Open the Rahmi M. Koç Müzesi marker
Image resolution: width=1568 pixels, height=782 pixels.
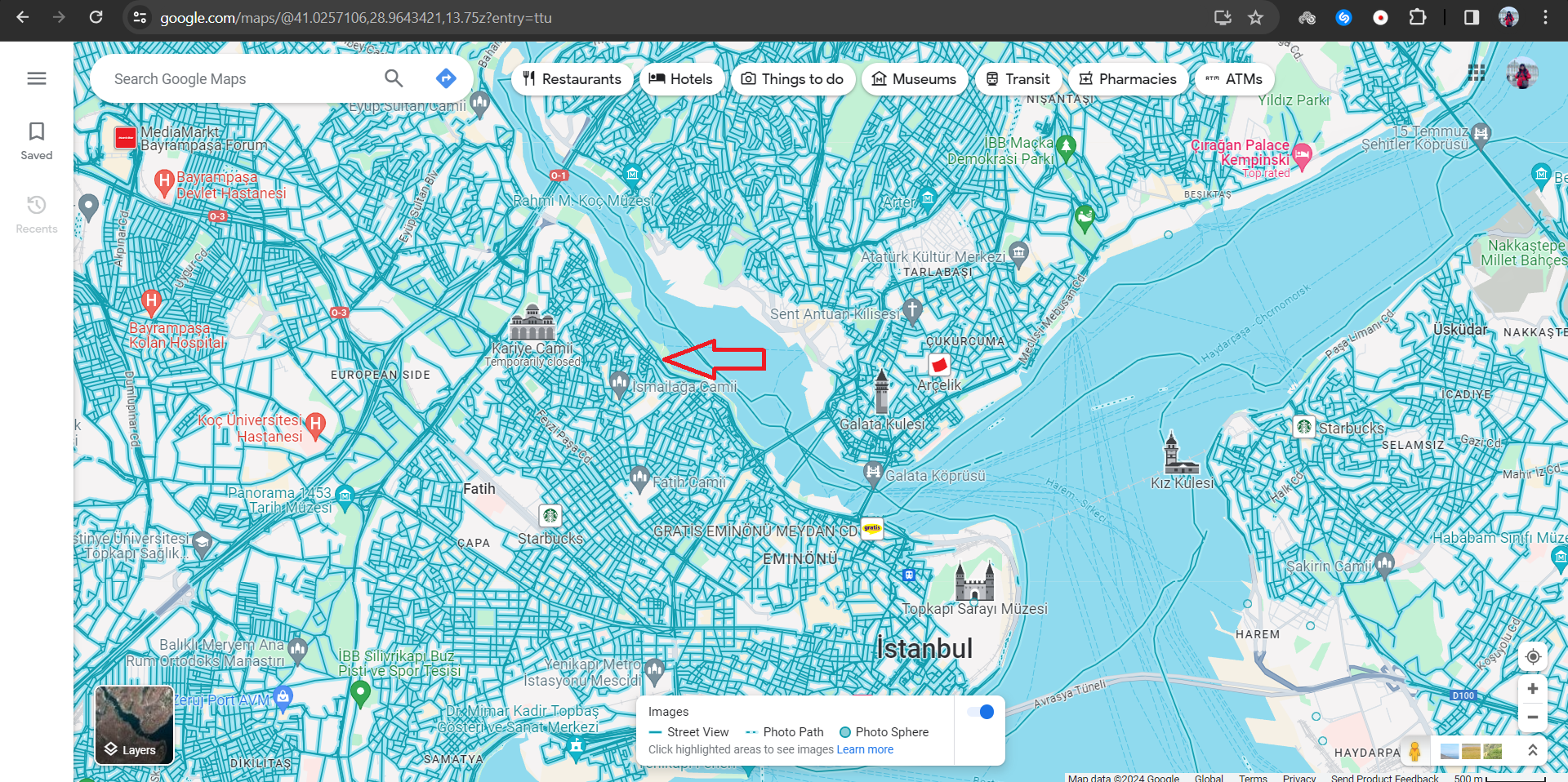tap(632, 176)
